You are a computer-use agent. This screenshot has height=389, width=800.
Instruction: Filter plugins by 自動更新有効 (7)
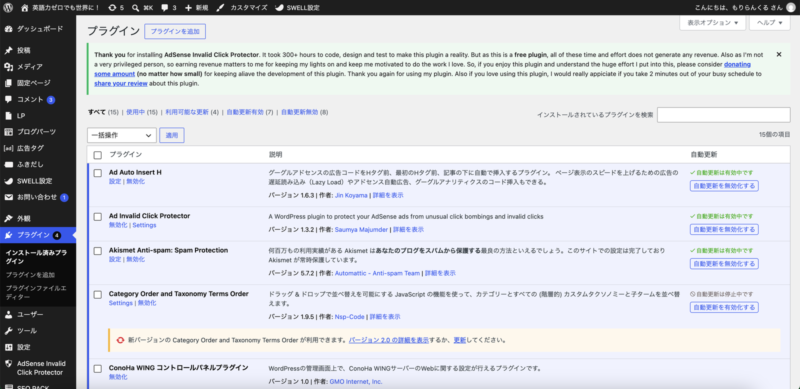250,112
